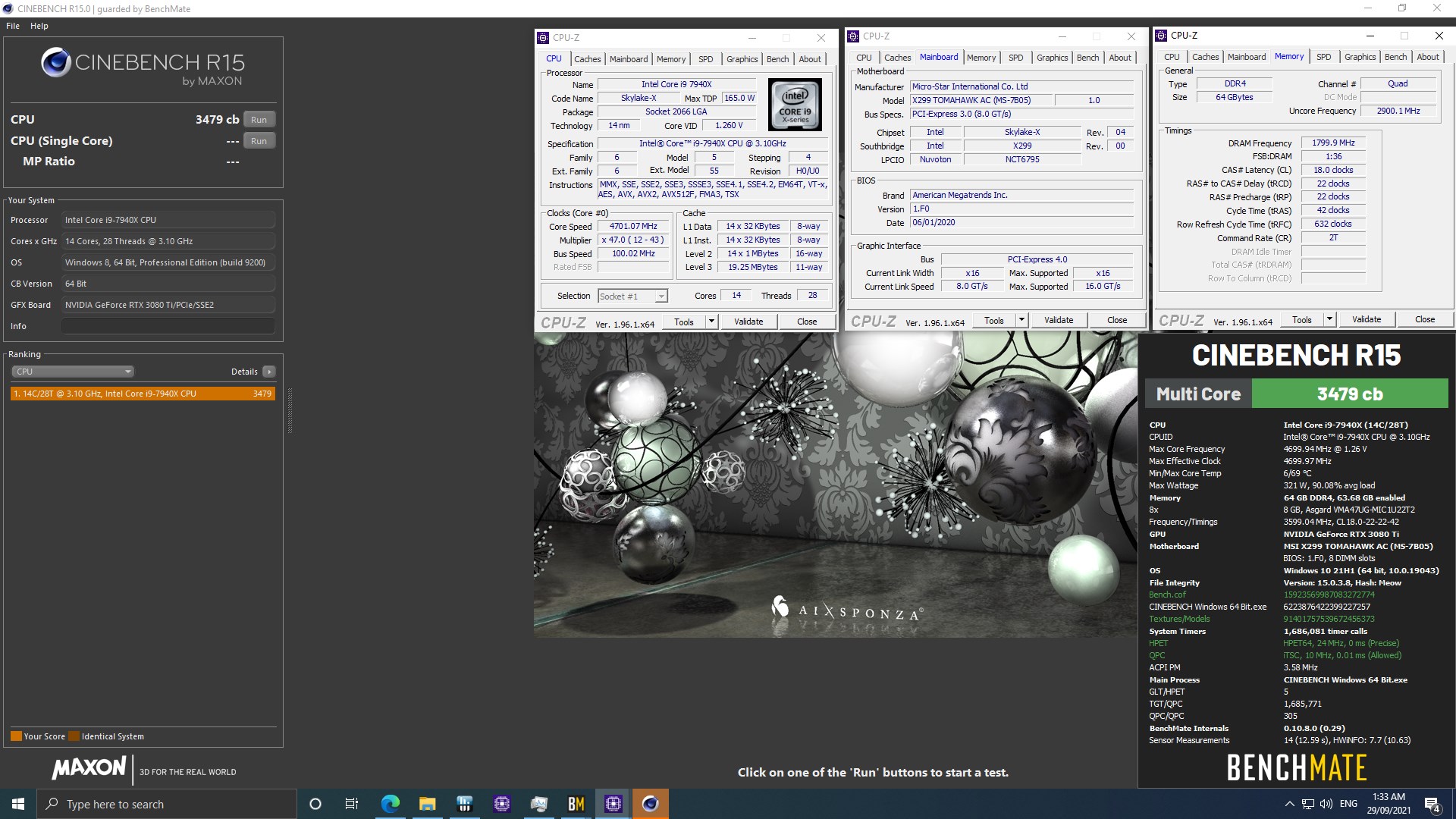Click Processor field Intel Core i9-7940X CPU

pyautogui.click(x=168, y=220)
